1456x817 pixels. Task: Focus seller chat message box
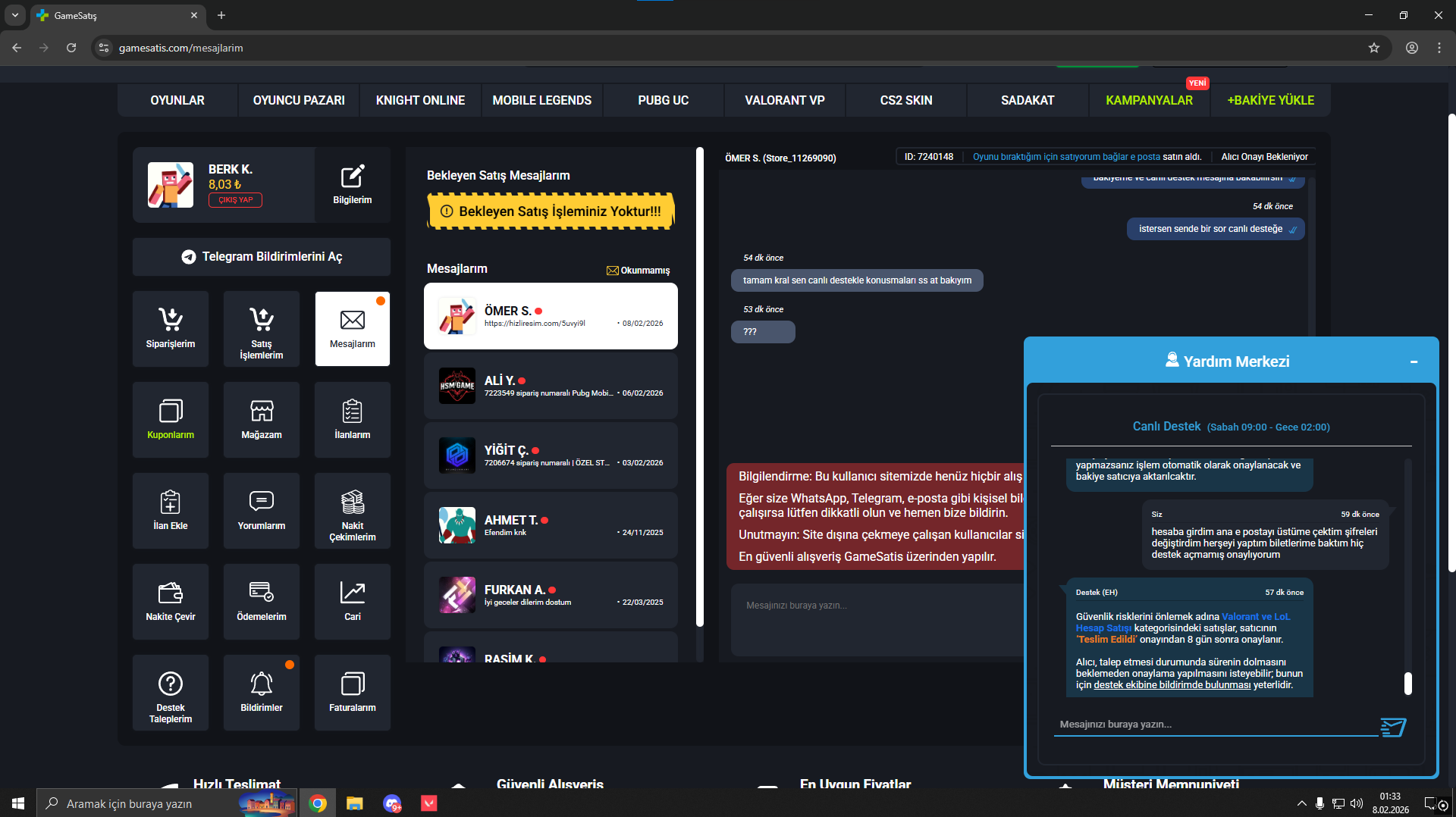(x=877, y=619)
